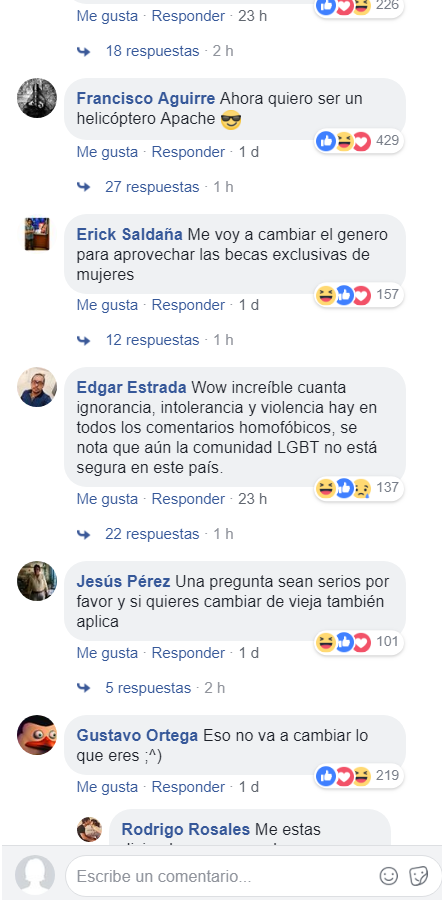Image resolution: width=442 pixels, height=900 pixels.
Task: View reactions on Gustavo Ortega's comment
Action: click(x=359, y=776)
